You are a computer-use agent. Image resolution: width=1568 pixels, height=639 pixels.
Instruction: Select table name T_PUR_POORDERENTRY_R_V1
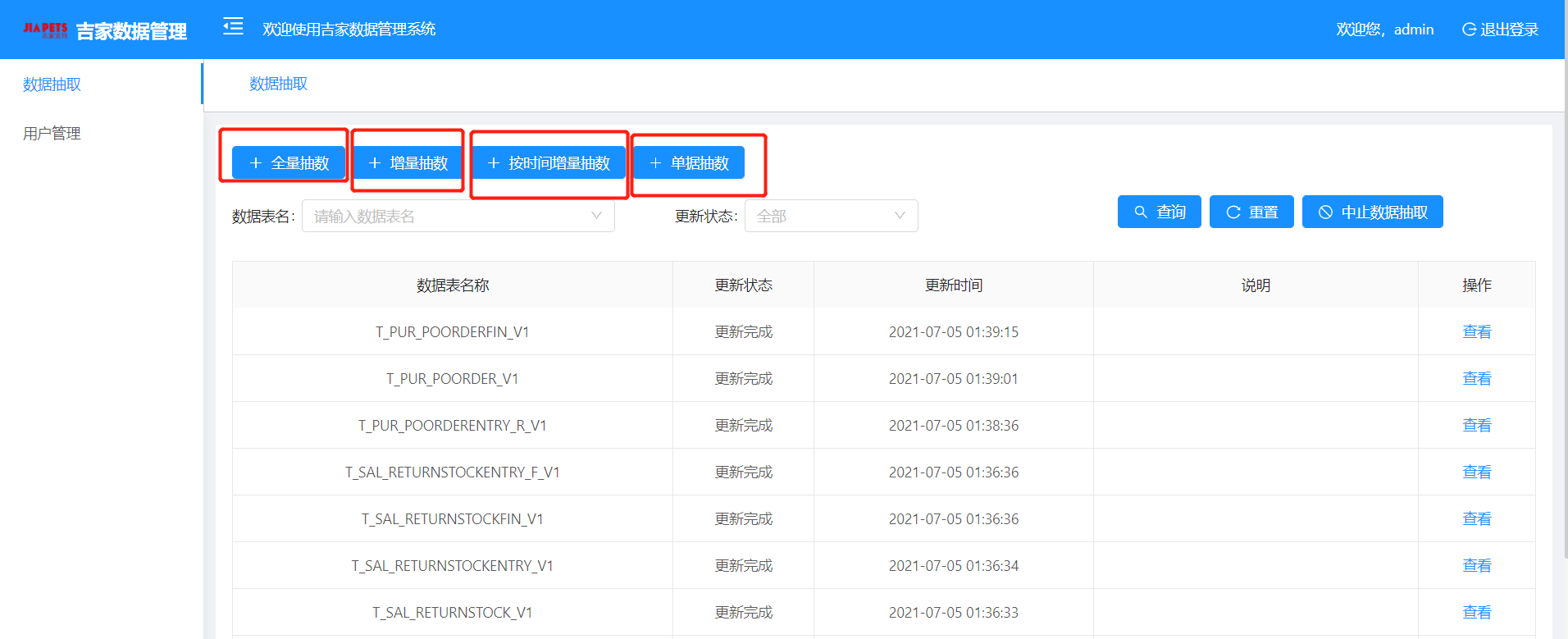453,426
